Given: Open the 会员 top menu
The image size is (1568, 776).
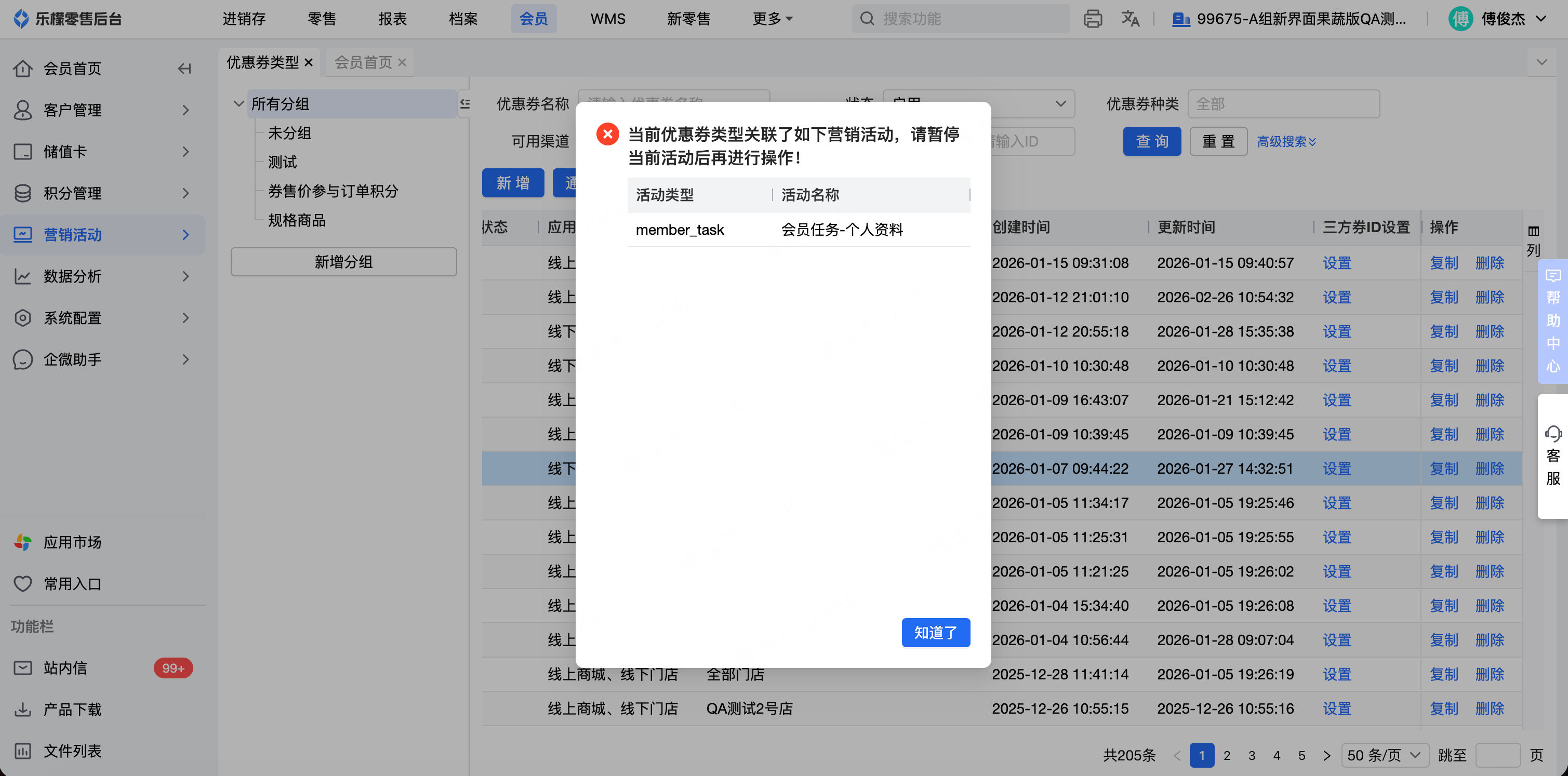Looking at the screenshot, I should tap(533, 19).
